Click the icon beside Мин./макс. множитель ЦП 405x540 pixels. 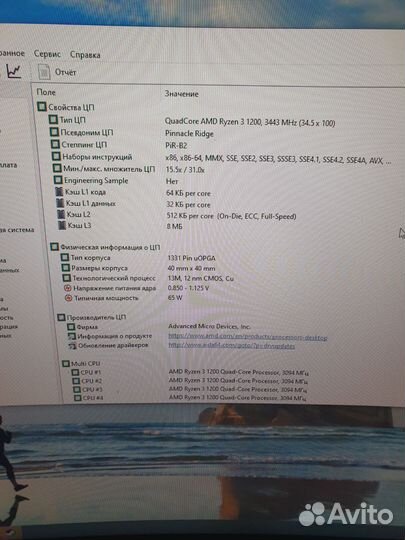[x=57, y=168]
